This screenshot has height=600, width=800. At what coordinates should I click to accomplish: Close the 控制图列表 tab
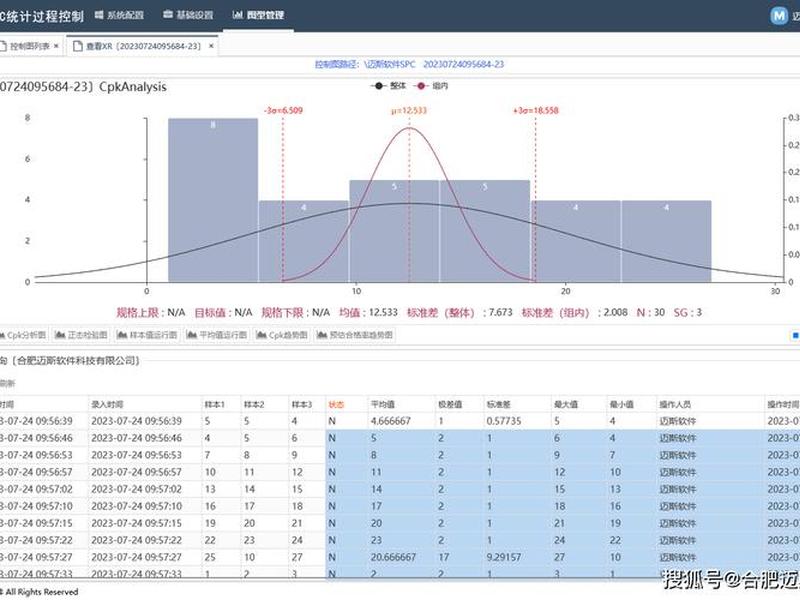click(x=56, y=46)
